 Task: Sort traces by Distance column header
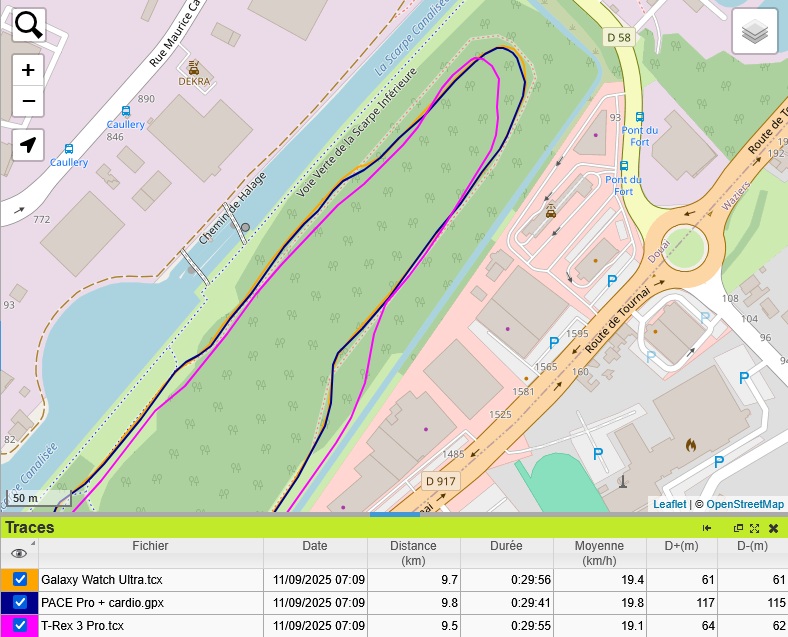point(413,553)
